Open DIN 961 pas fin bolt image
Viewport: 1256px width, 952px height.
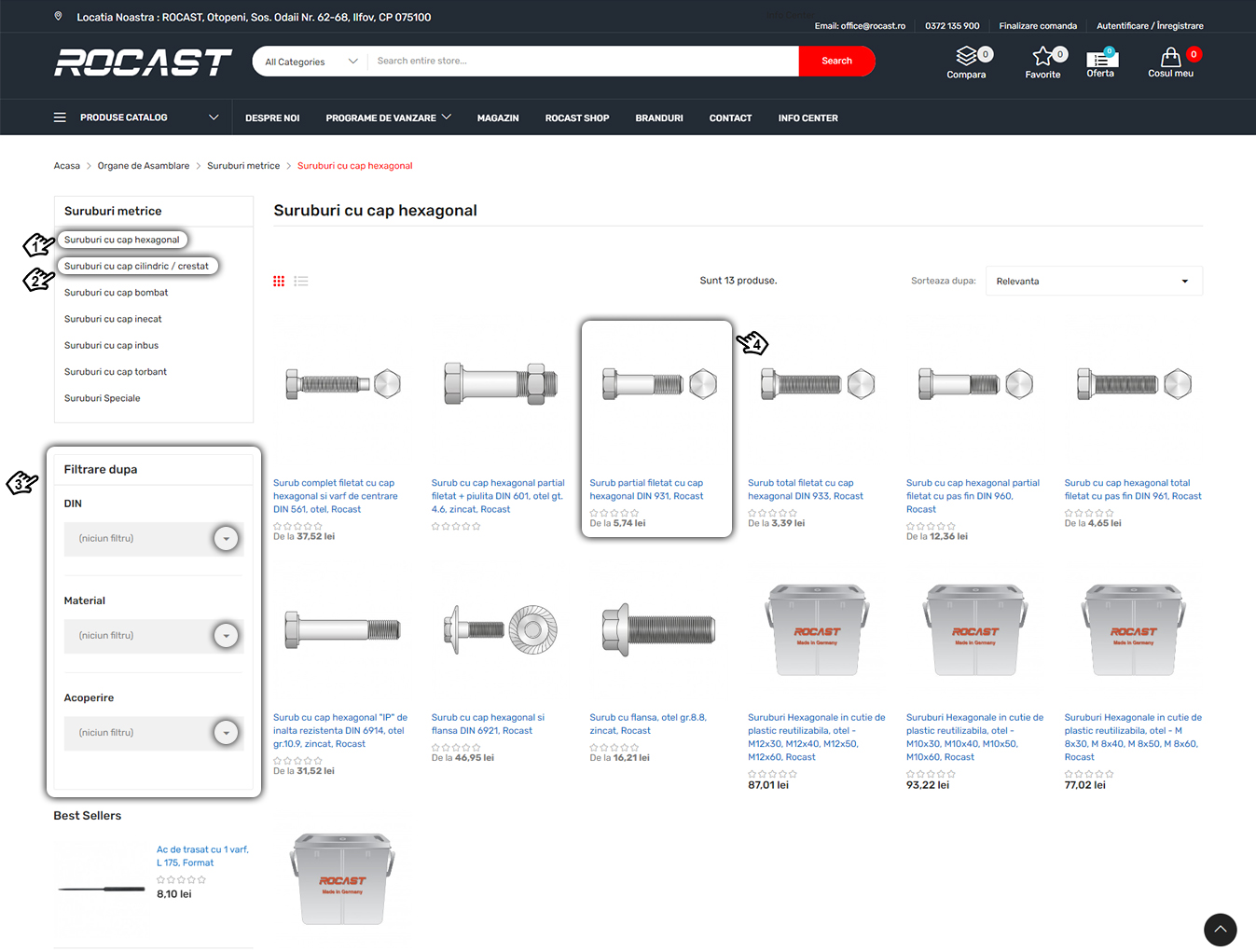pyautogui.click(x=1134, y=384)
